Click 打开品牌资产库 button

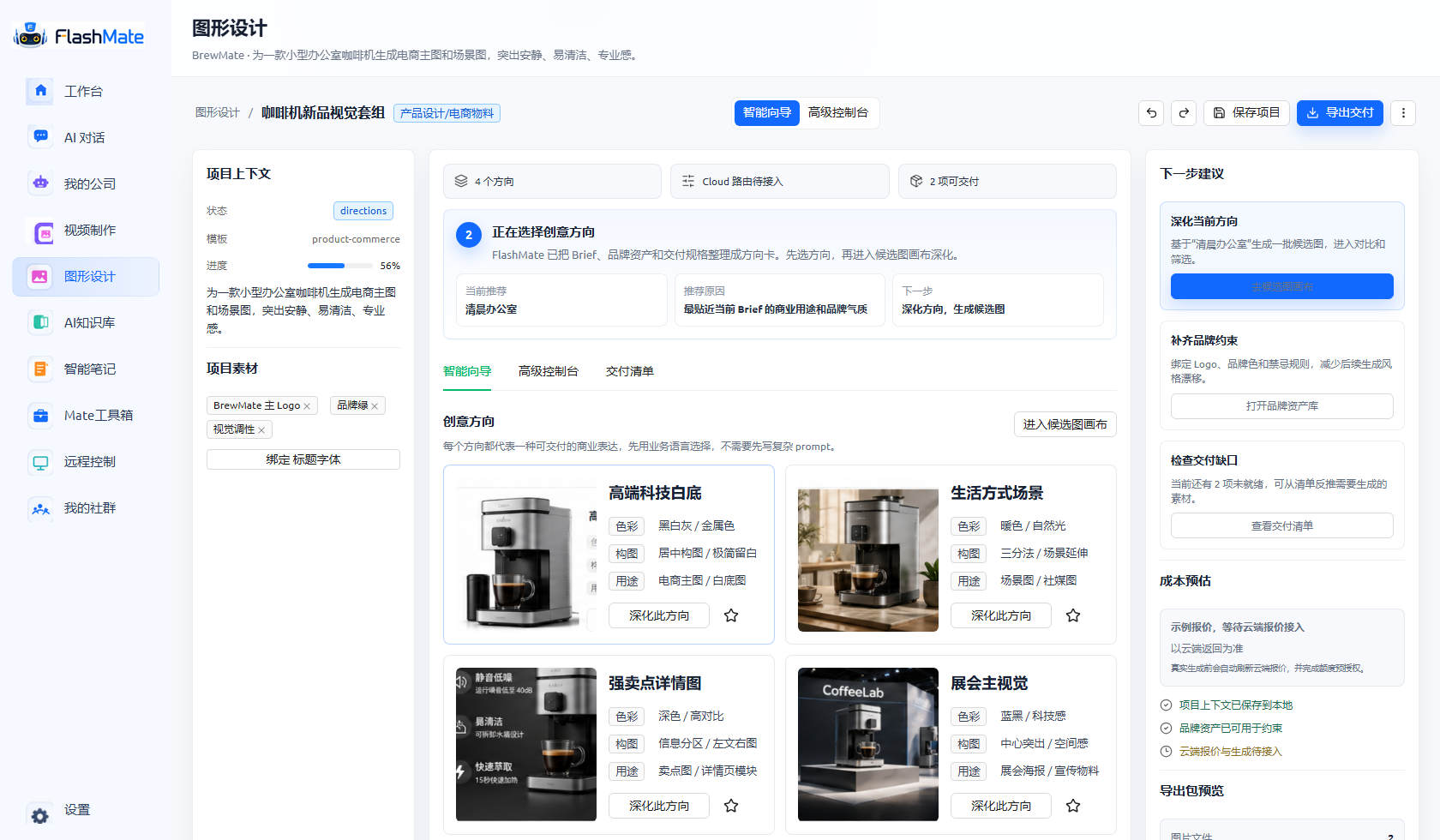(1282, 406)
